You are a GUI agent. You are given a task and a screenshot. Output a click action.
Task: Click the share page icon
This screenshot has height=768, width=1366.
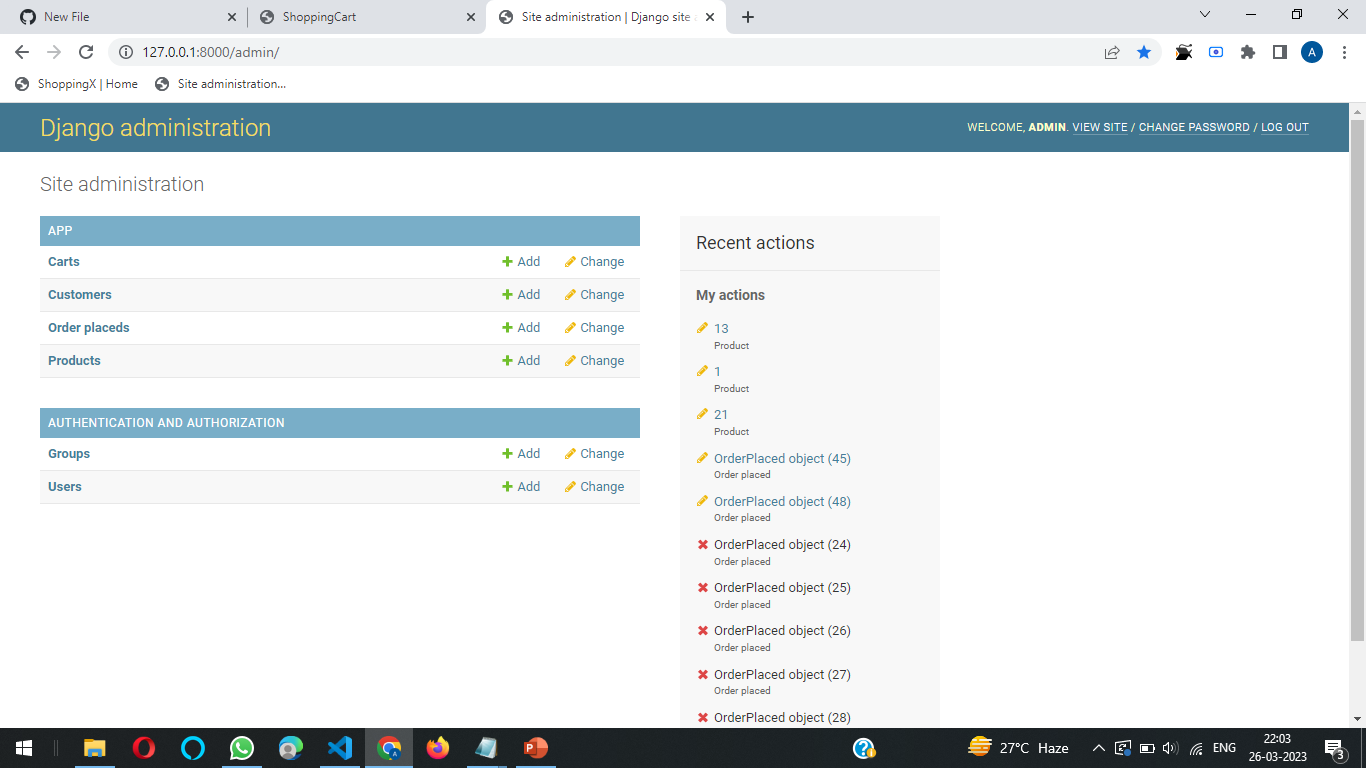1112,52
